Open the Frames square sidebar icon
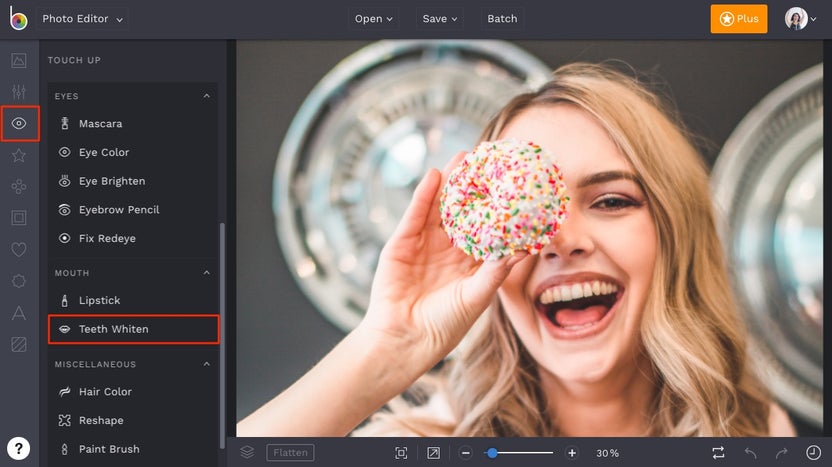Screen dimensions: 832x467 (19, 217)
